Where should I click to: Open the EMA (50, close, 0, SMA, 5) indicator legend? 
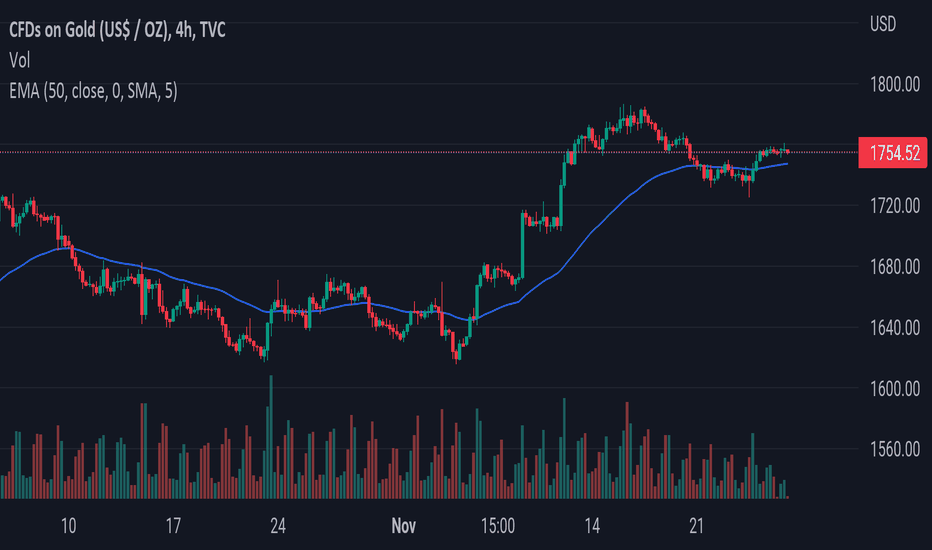[x=93, y=91]
